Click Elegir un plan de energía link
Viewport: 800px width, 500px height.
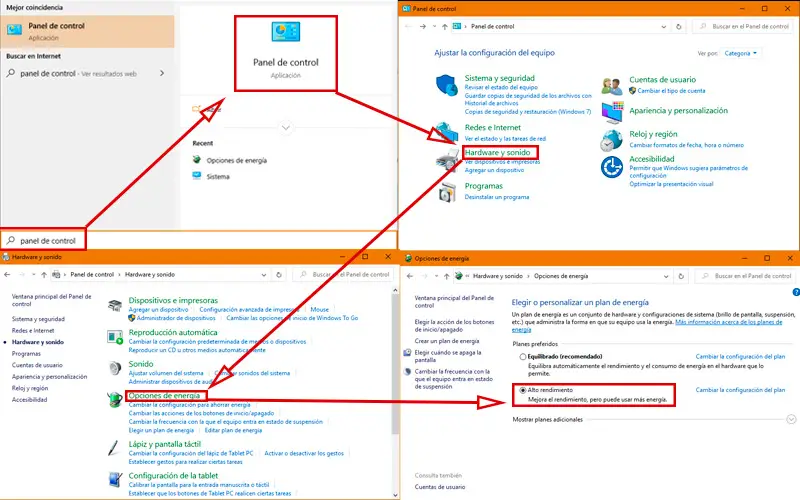[x=161, y=430]
